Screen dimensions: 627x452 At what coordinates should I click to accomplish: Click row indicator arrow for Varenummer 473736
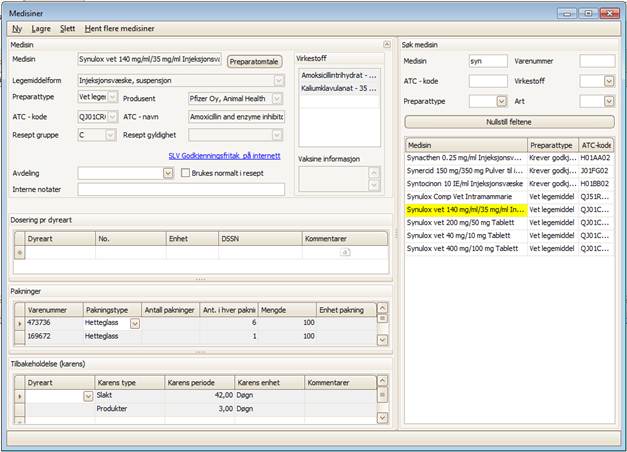click(18, 324)
